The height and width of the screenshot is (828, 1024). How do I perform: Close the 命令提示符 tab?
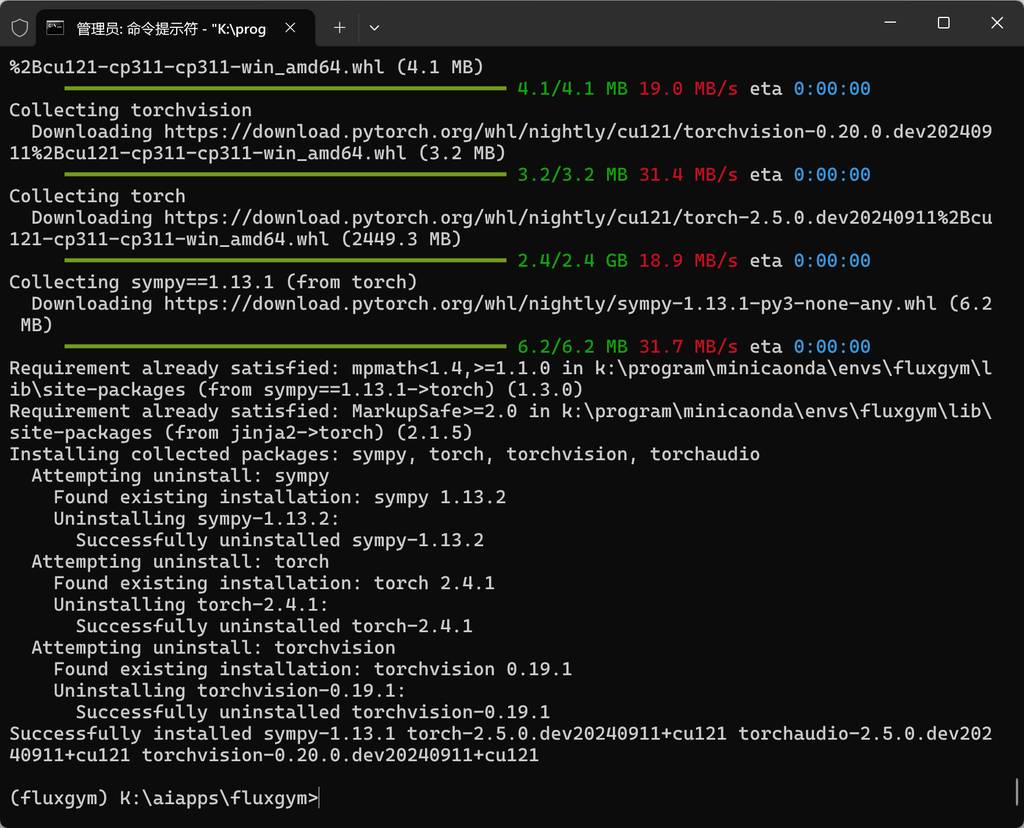pyautogui.click(x=291, y=28)
